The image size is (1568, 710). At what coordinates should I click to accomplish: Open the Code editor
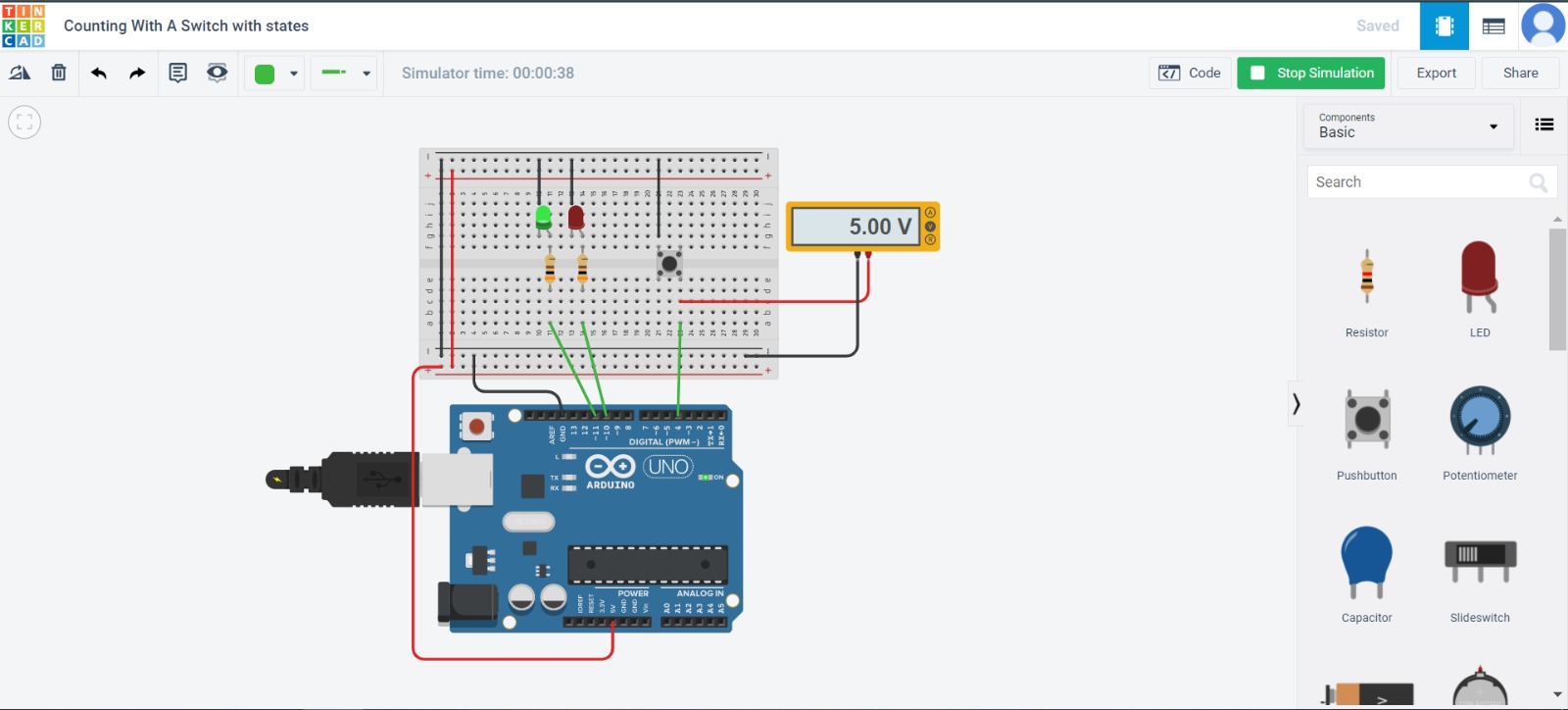coord(1190,73)
